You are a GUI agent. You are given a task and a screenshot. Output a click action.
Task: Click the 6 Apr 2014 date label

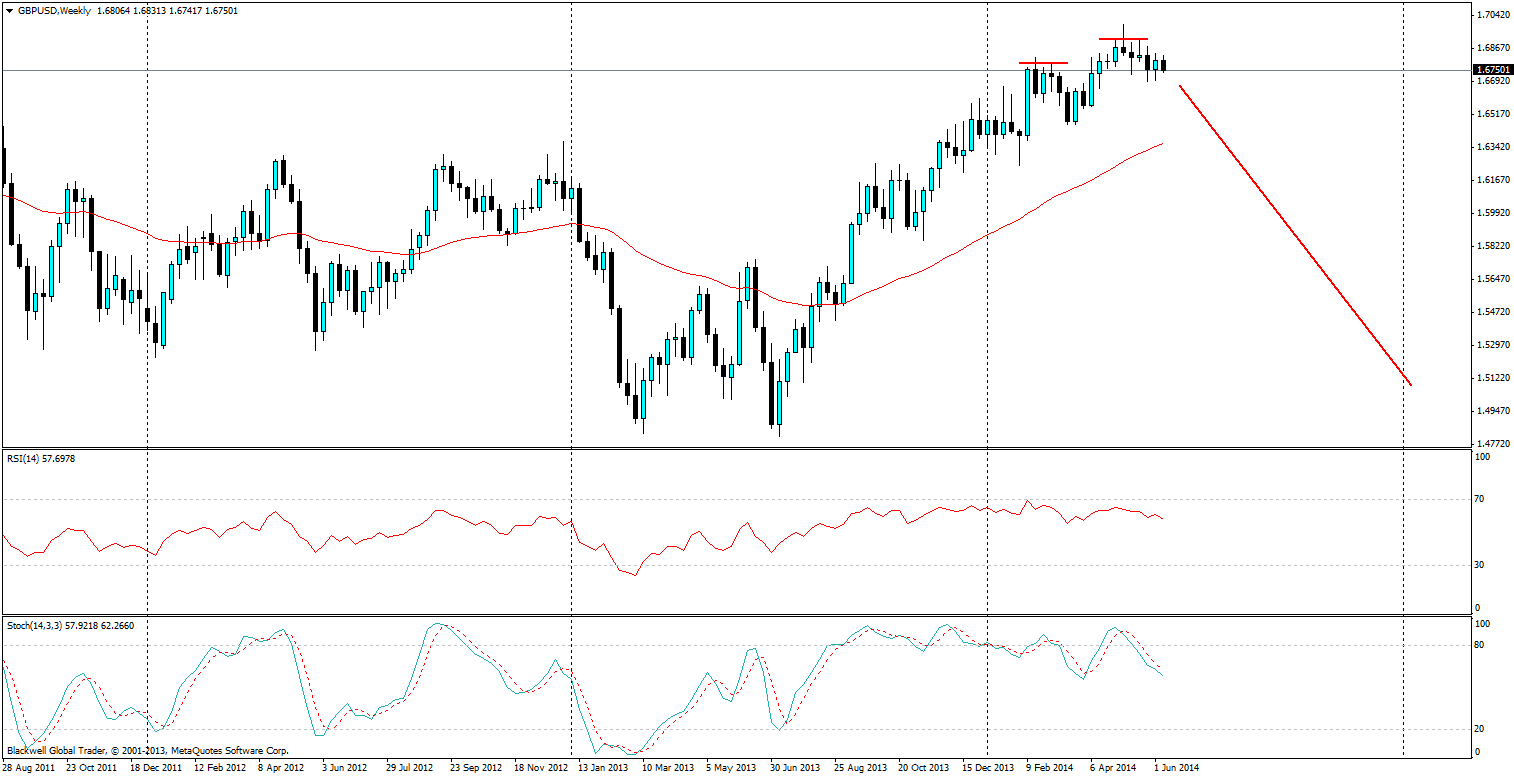1114,768
